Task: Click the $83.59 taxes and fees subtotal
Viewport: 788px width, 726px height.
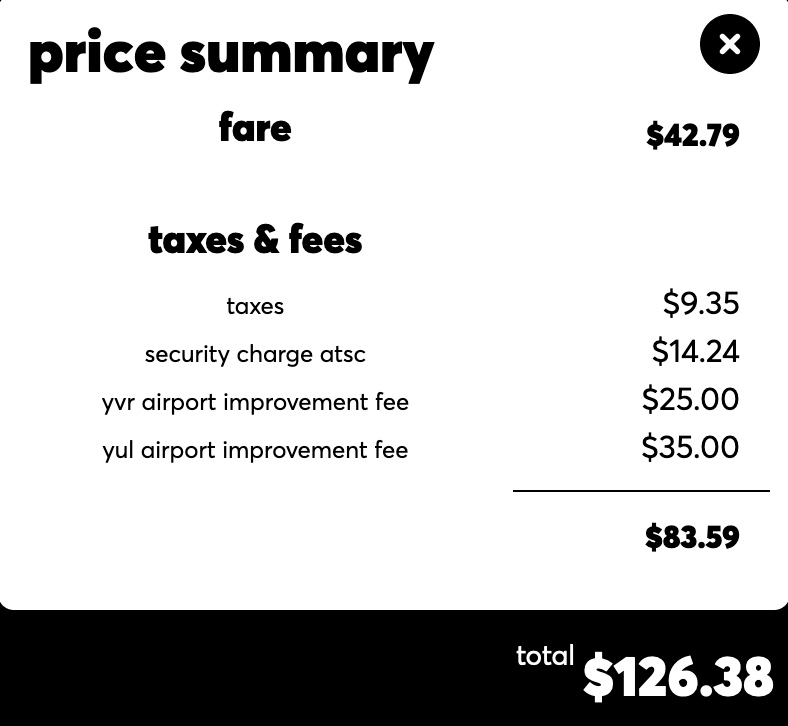Action: click(692, 537)
